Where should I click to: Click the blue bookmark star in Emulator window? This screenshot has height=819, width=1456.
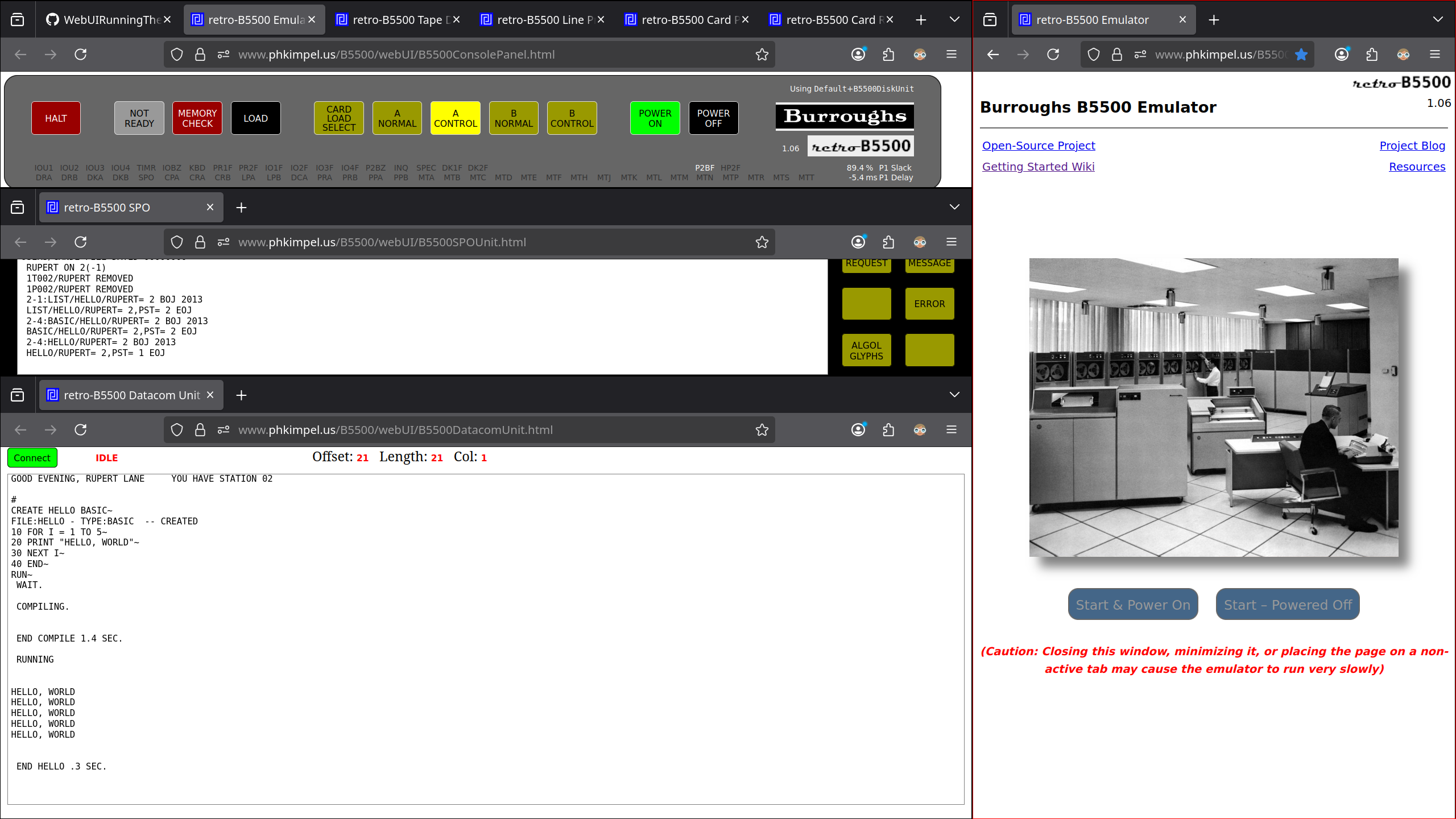click(1301, 54)
